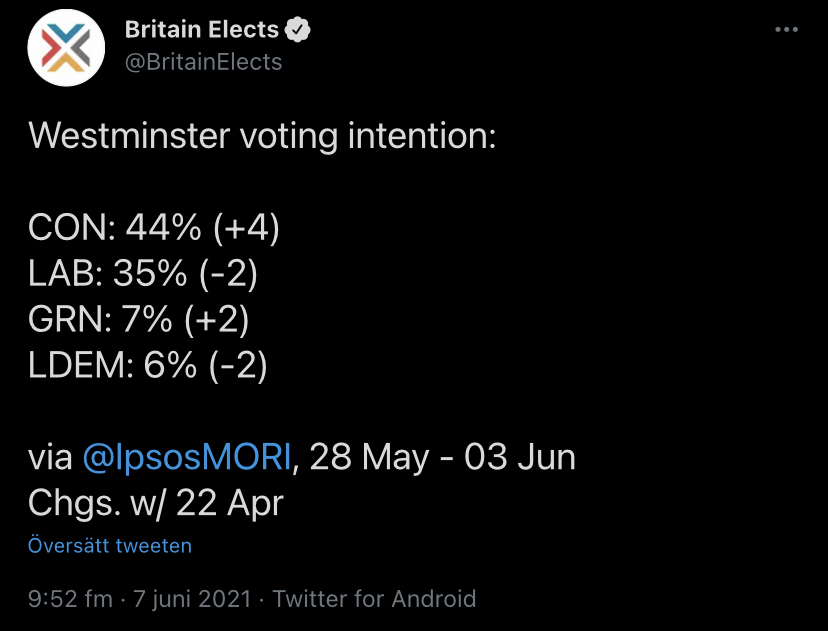Open the @IpsosMORI mention
The width and height of the screenshot is (828, 631).
(x=187, y=457)
